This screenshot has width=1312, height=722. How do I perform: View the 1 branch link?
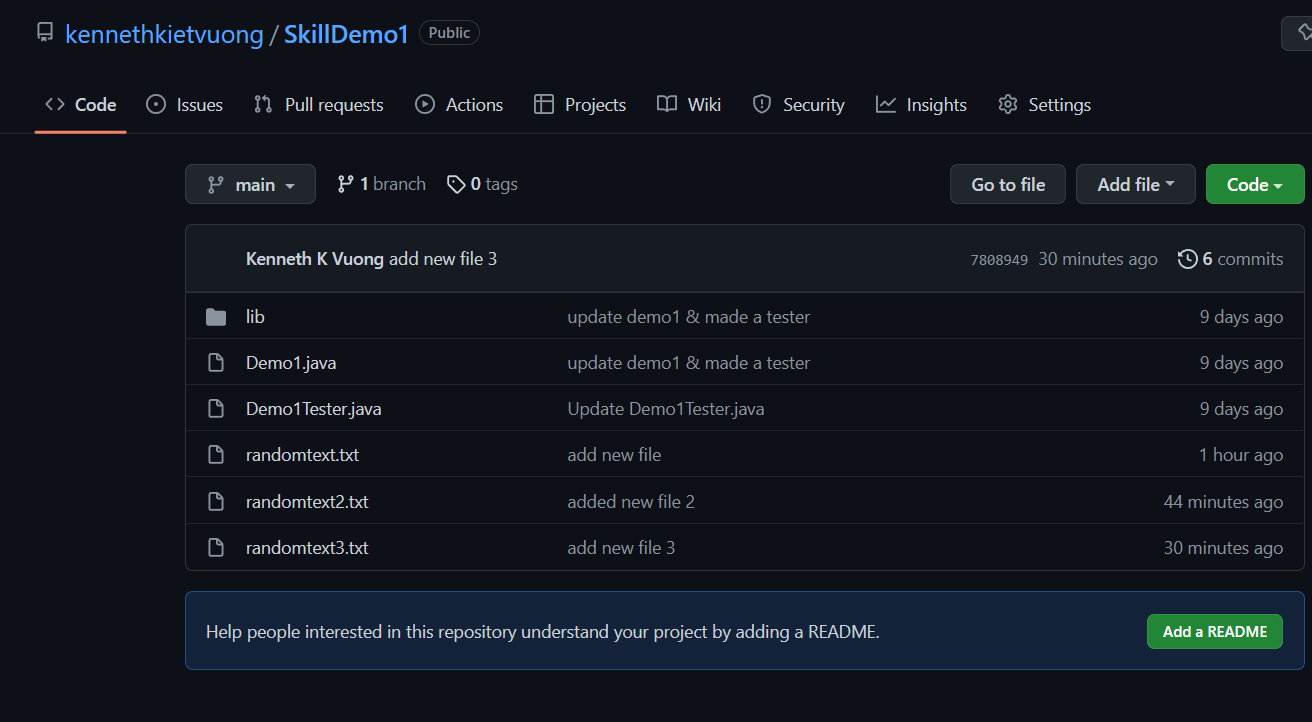(x=381, y=184)
